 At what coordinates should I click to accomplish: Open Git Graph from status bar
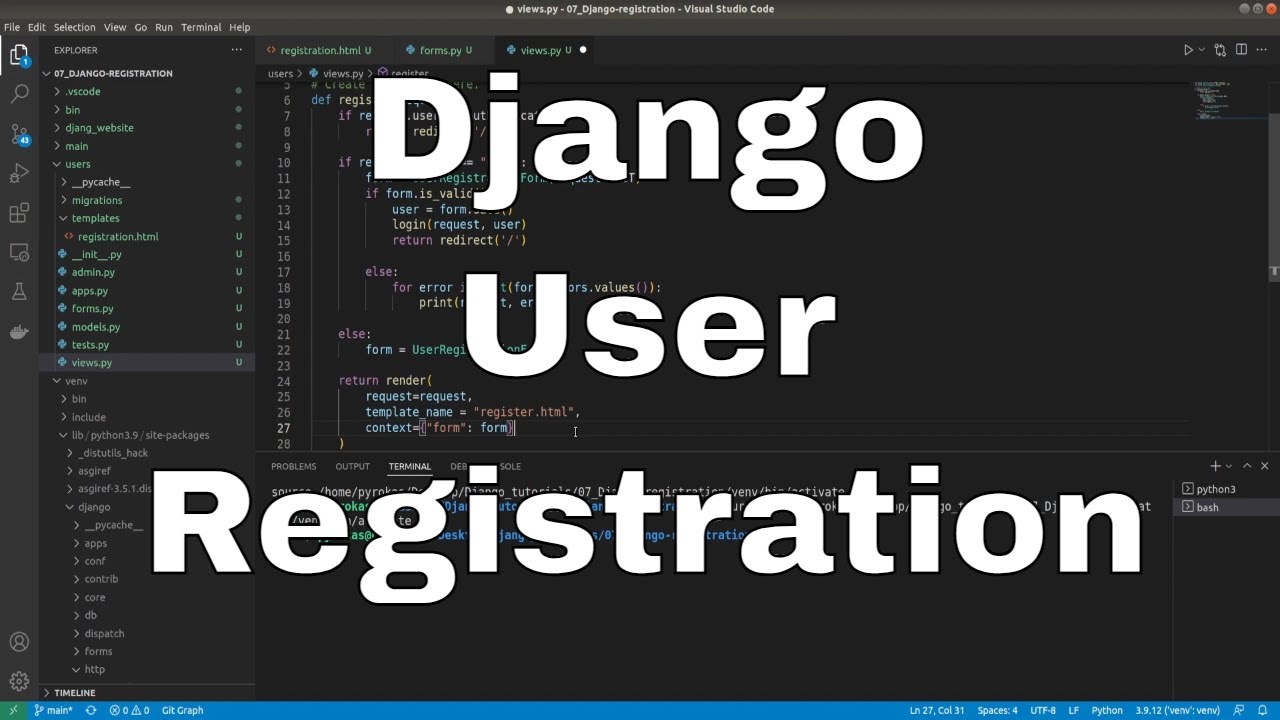click(182, 710)
